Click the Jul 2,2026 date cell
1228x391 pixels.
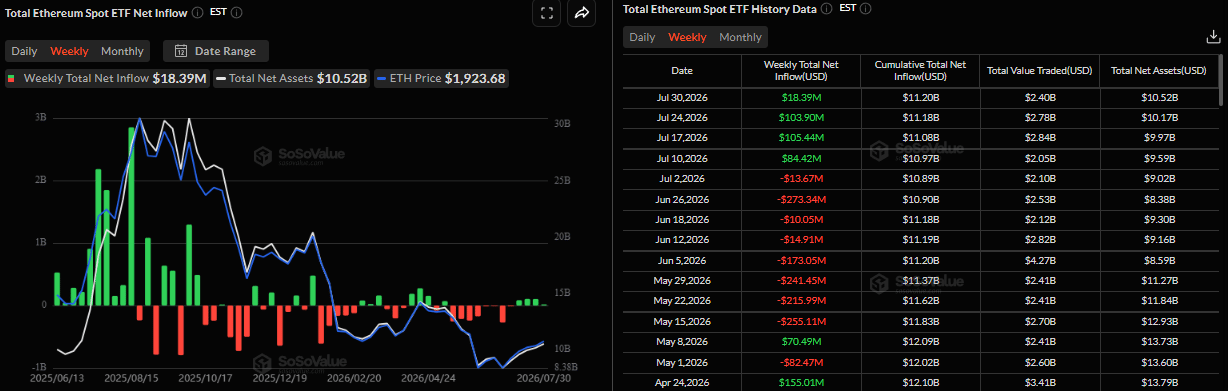click(x=681, y=179)
